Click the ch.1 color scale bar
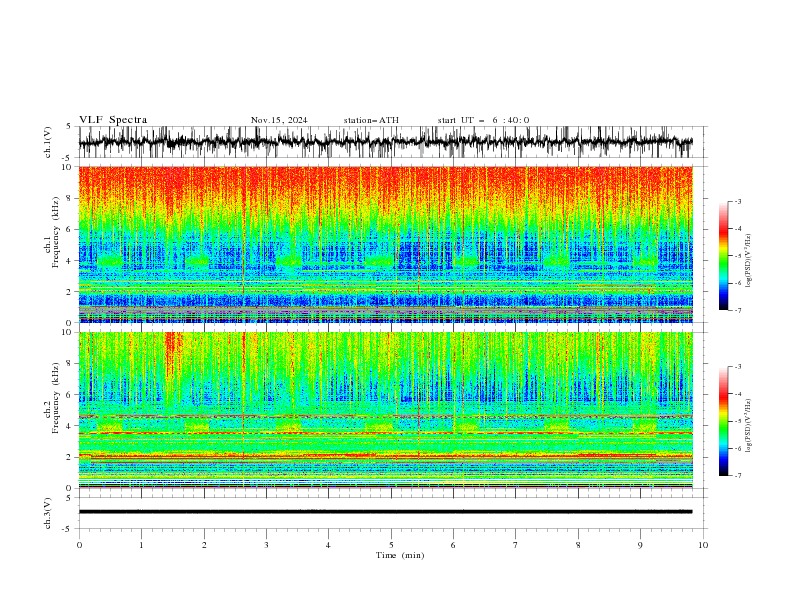This screenshot has height=612, width=792. click(723, 256)
